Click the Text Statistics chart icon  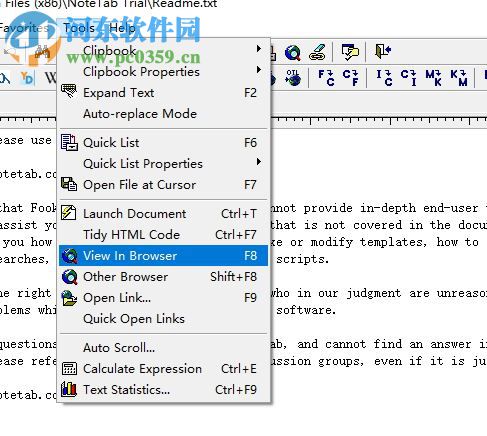[x=69, y=389]
